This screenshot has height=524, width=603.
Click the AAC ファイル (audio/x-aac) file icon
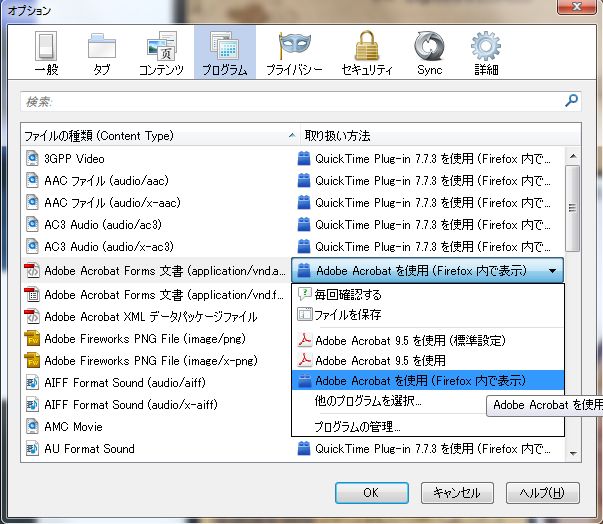(x=32, y=202)
